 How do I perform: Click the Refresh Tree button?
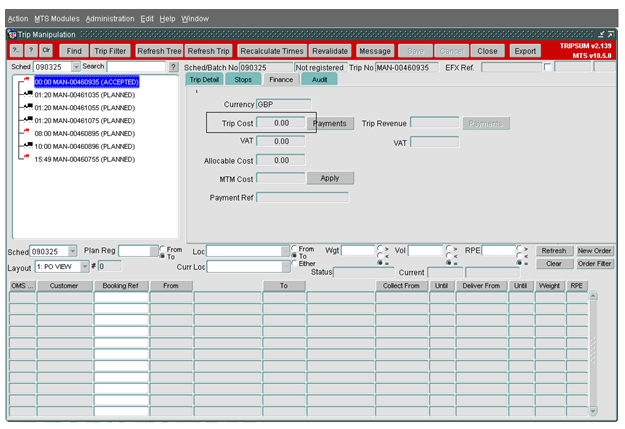pos(159,51)
